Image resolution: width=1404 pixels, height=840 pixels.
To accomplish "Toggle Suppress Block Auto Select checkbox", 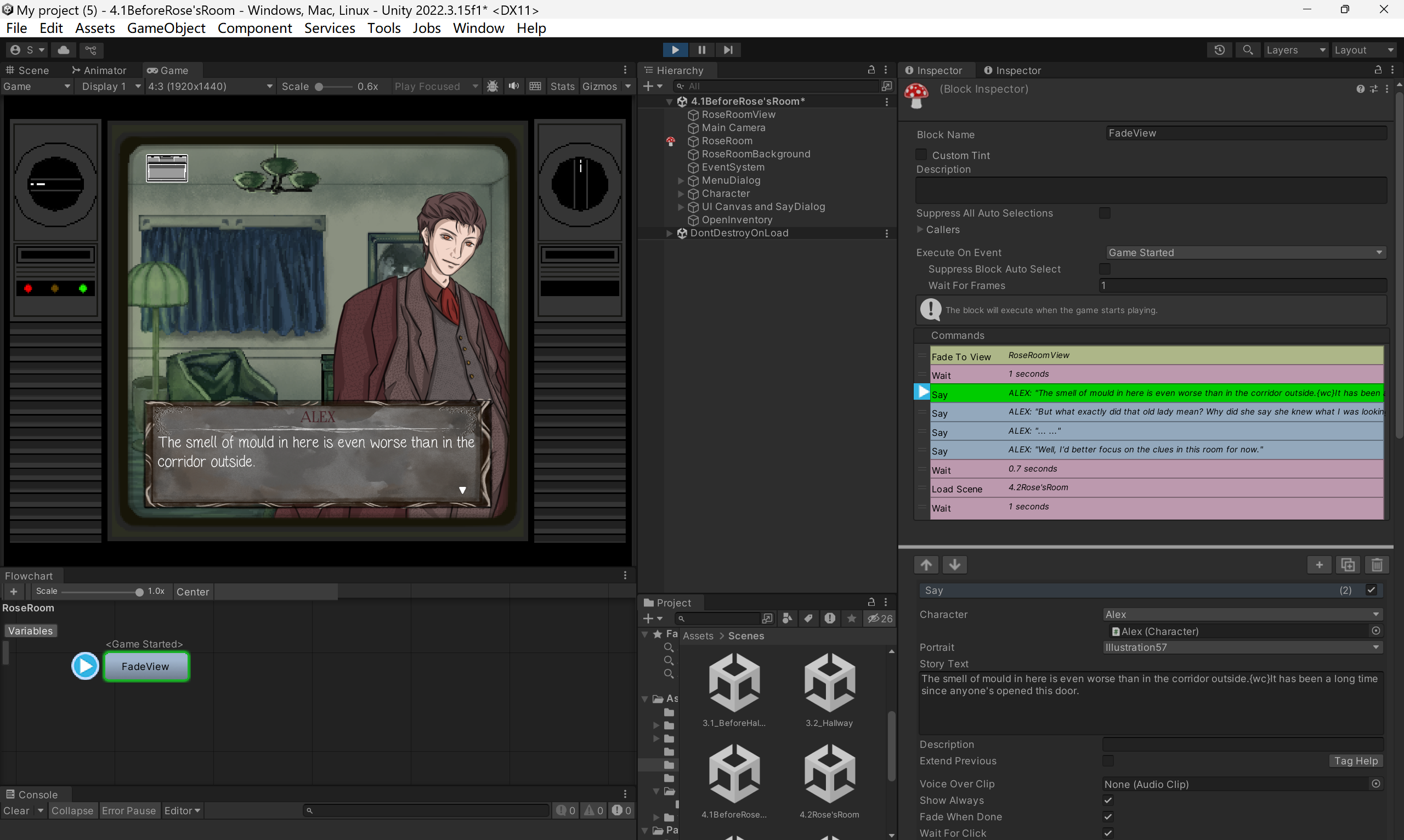I will pos(1105,269).
